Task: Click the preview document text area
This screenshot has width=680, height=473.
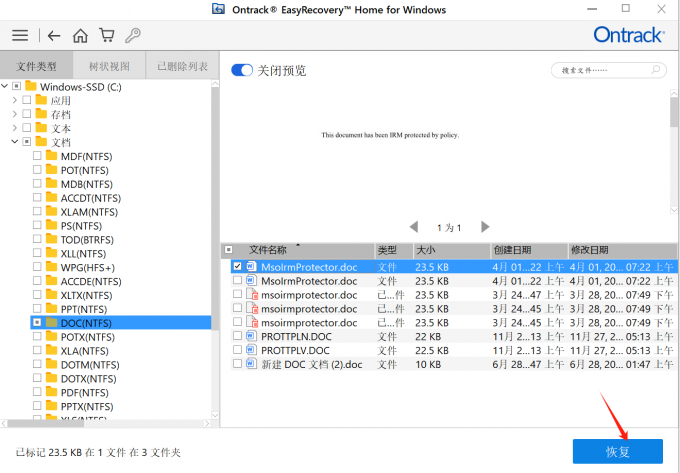Action: click(x=390, y=135)
